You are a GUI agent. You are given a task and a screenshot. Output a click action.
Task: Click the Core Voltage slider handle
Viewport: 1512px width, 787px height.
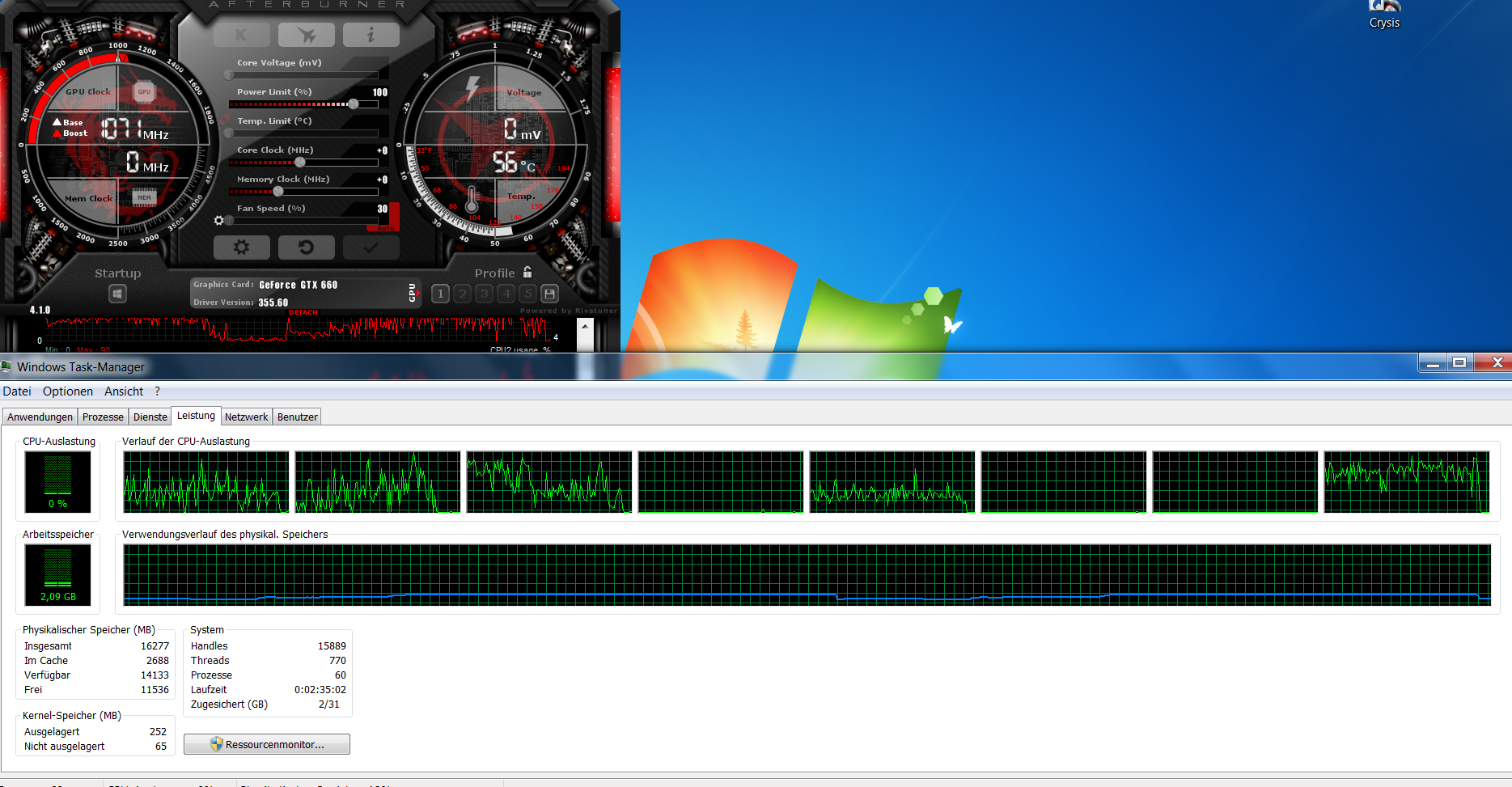pyautogui.click(x=229, y=74)
